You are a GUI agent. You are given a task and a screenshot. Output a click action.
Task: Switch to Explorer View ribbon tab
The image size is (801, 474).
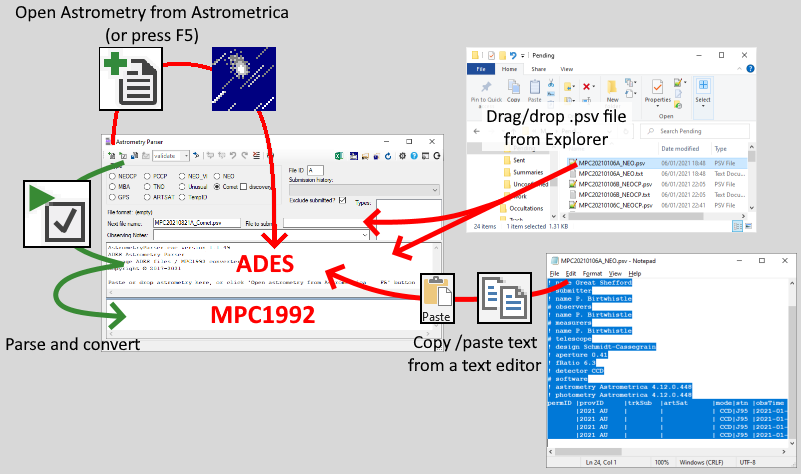567,69
